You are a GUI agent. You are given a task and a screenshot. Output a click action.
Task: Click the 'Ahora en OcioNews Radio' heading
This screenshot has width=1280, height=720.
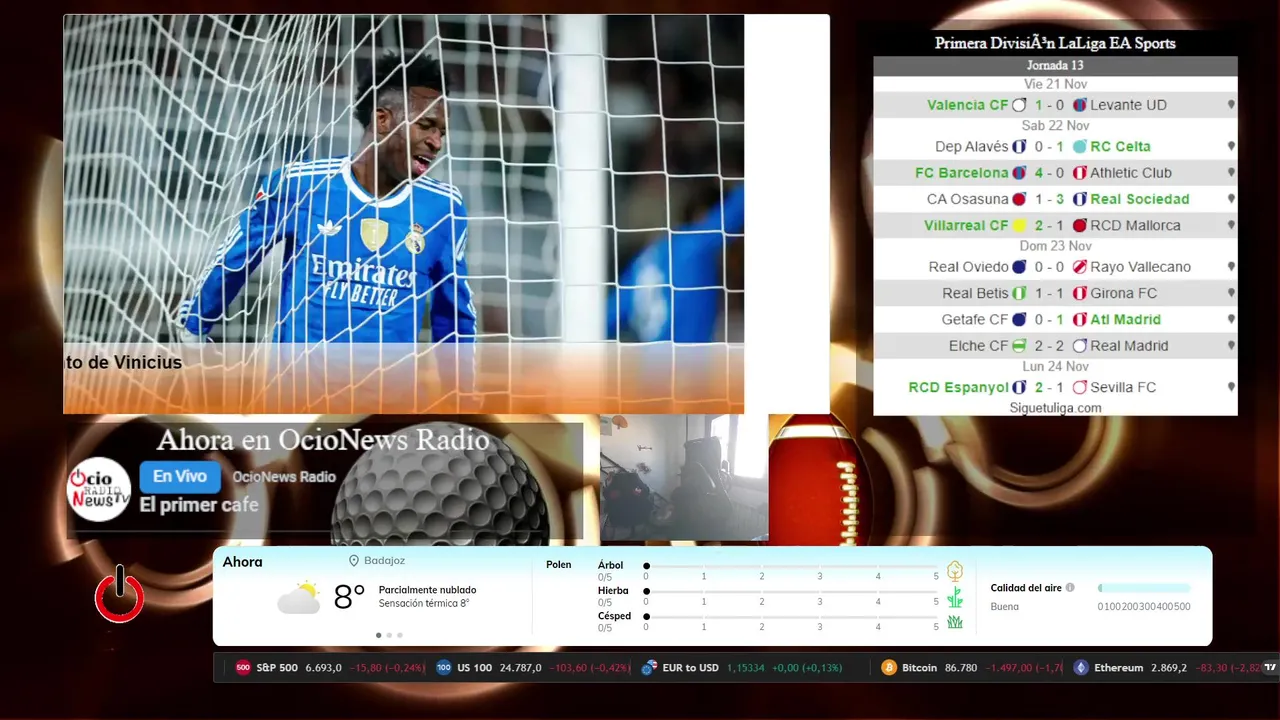323,440
